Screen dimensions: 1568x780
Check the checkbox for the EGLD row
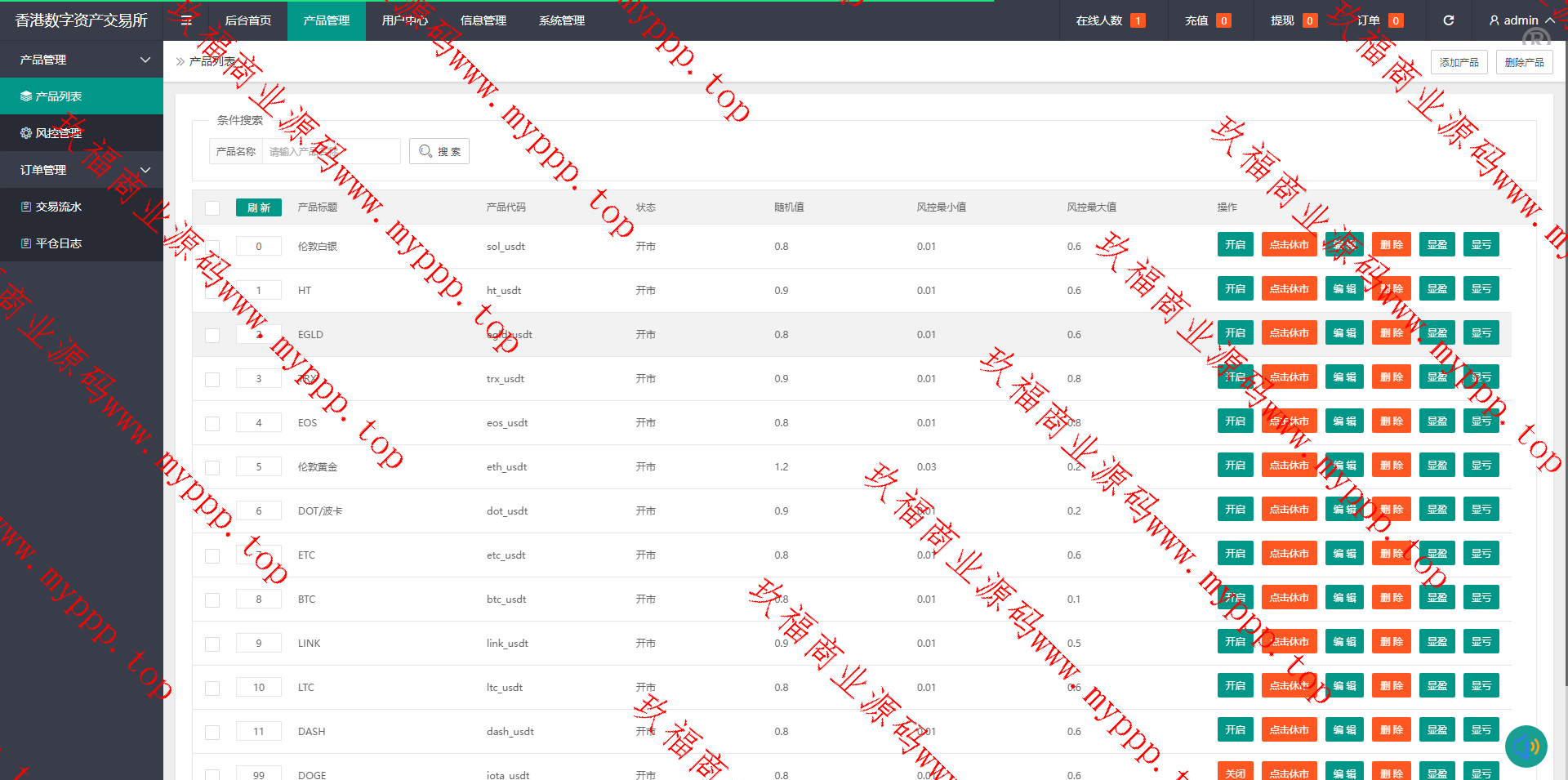[x=212, y=335]
